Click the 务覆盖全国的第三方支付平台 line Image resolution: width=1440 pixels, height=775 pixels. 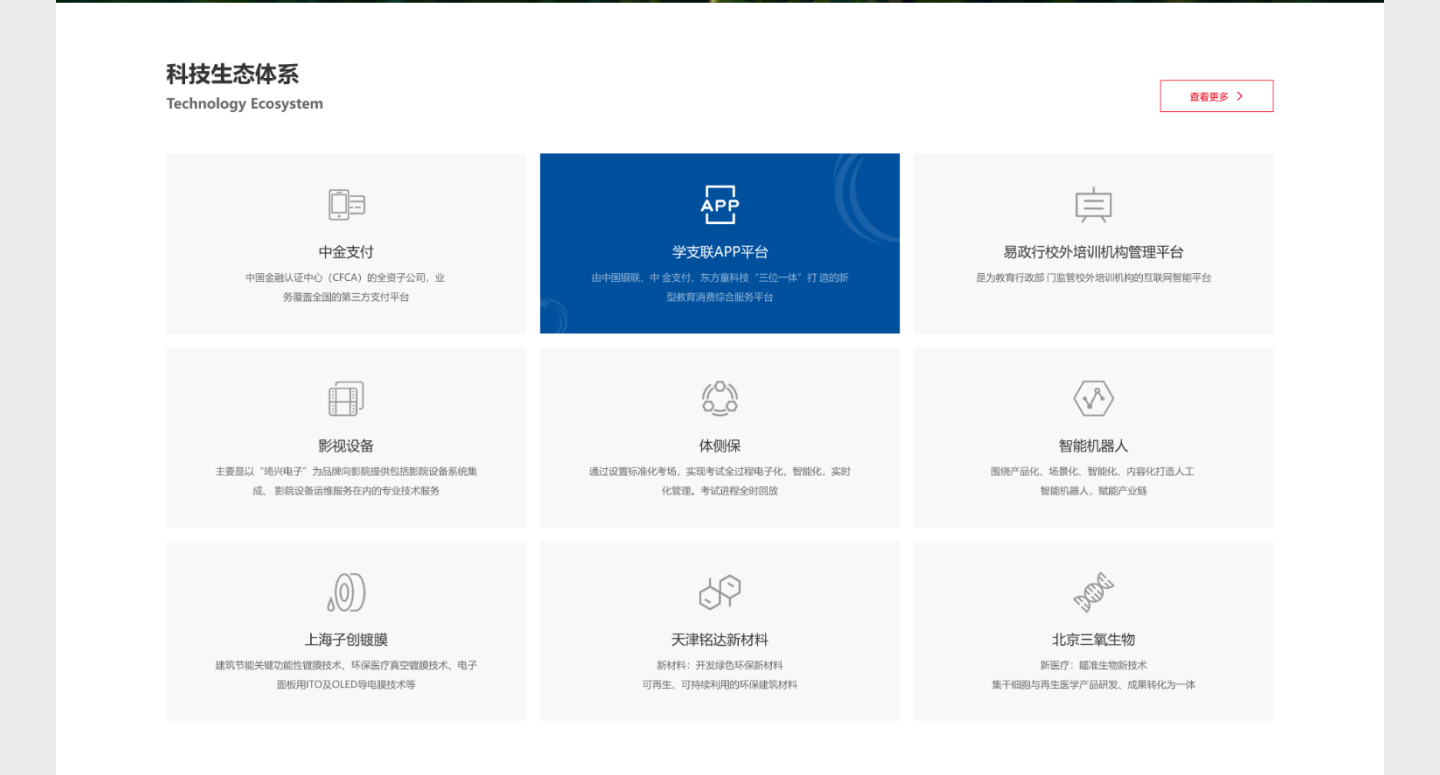point(346,297)
